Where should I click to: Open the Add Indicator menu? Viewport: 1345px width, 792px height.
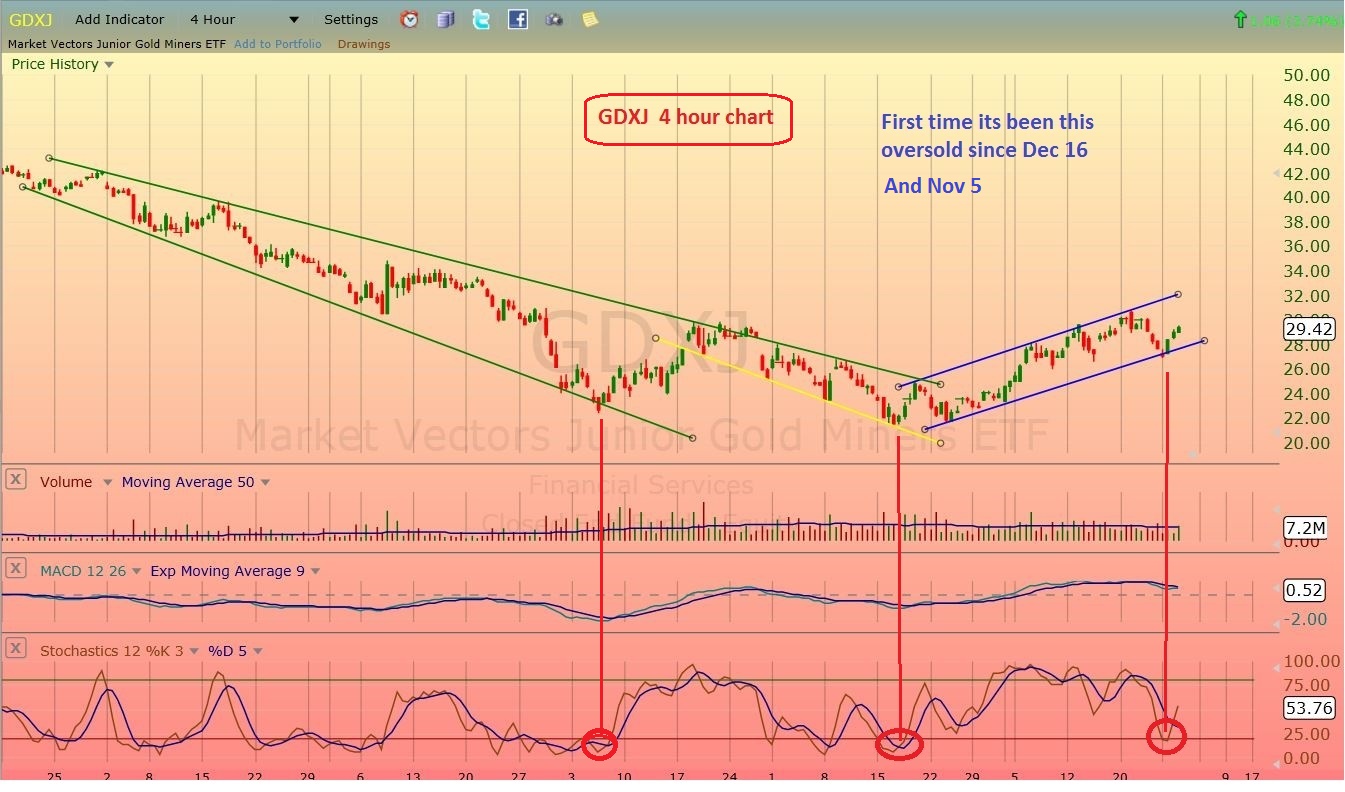119,19
